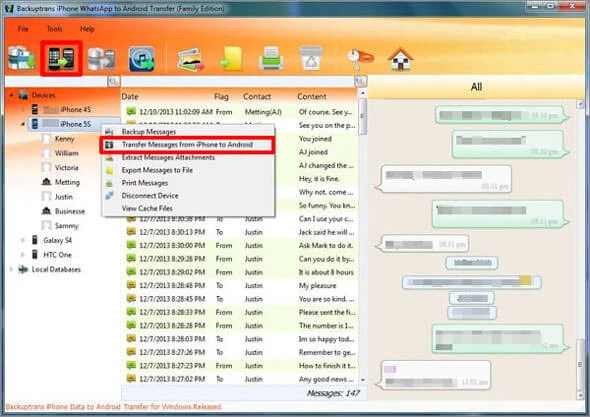Open the Tools menu

pyautogui.click(x=55, y=29)
